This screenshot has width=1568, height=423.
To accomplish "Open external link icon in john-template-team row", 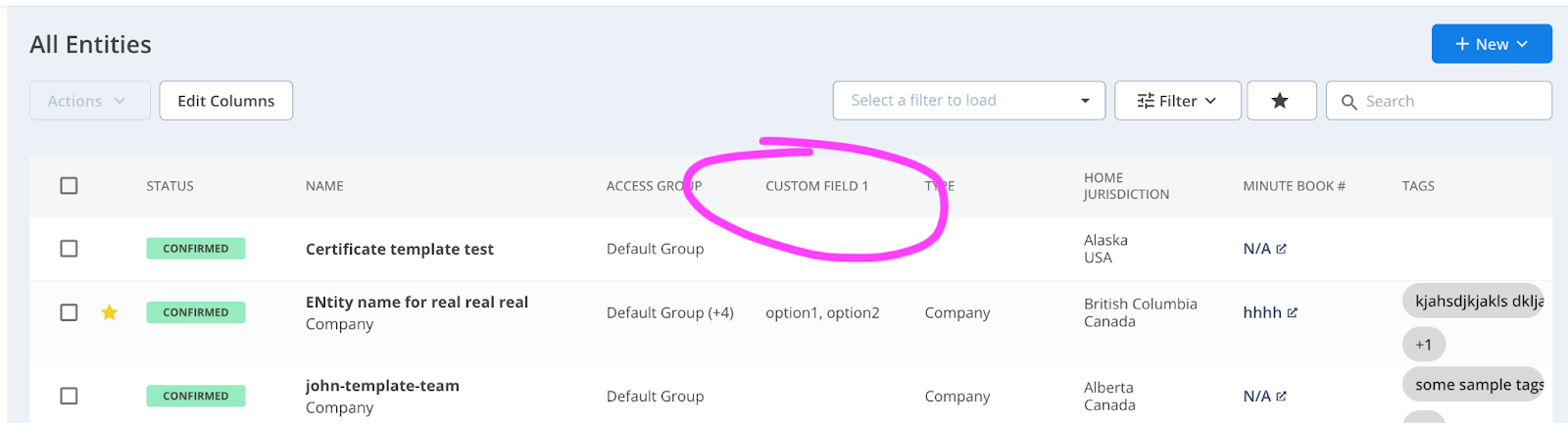I will (1282, 396).
